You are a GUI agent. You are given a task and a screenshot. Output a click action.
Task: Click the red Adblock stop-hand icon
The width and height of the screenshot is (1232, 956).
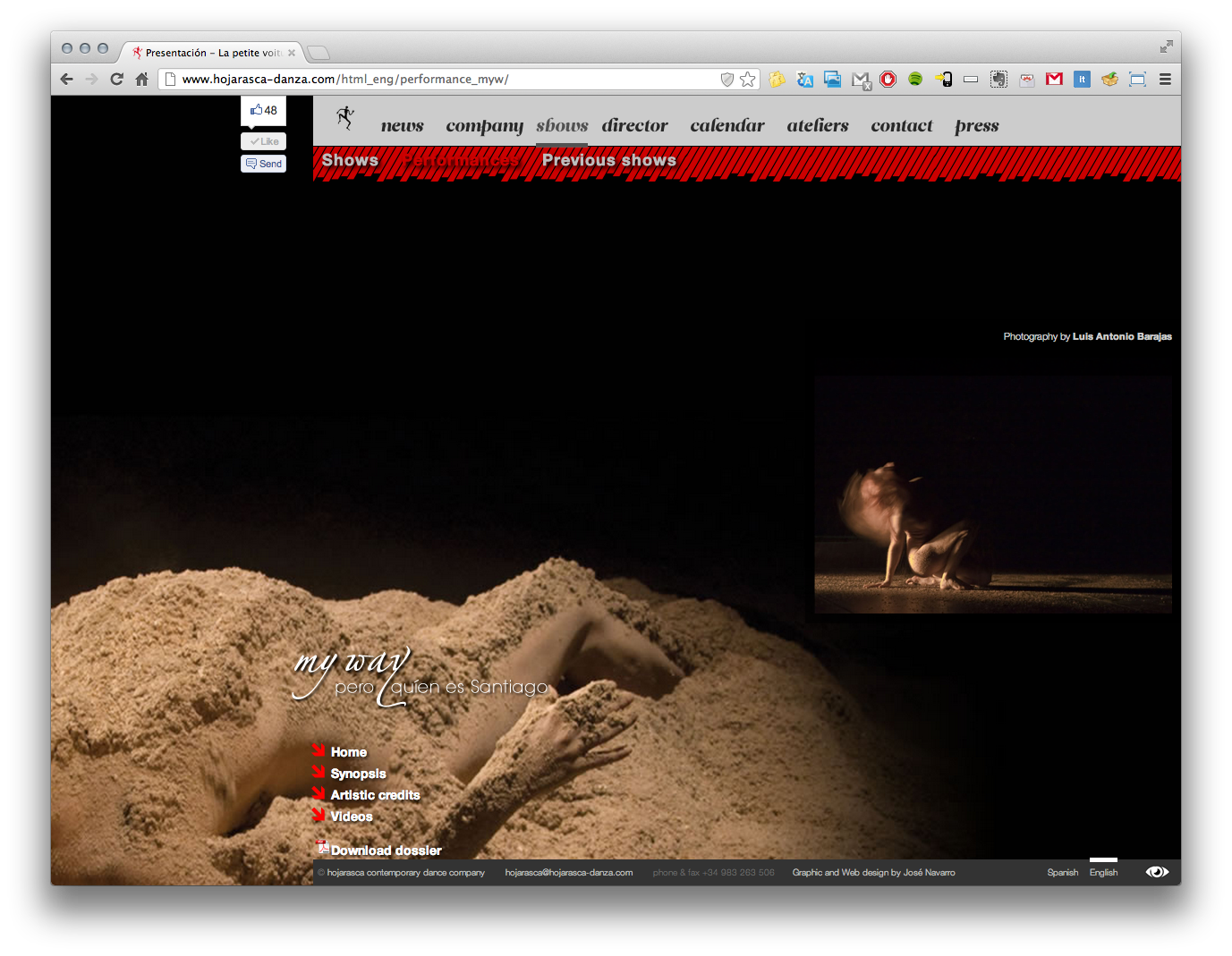888,80
